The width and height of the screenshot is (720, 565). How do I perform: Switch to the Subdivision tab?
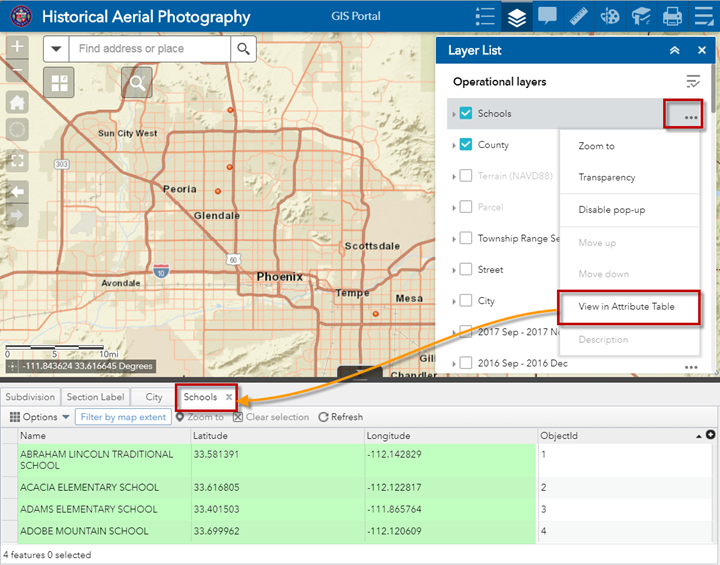point(30,397)
